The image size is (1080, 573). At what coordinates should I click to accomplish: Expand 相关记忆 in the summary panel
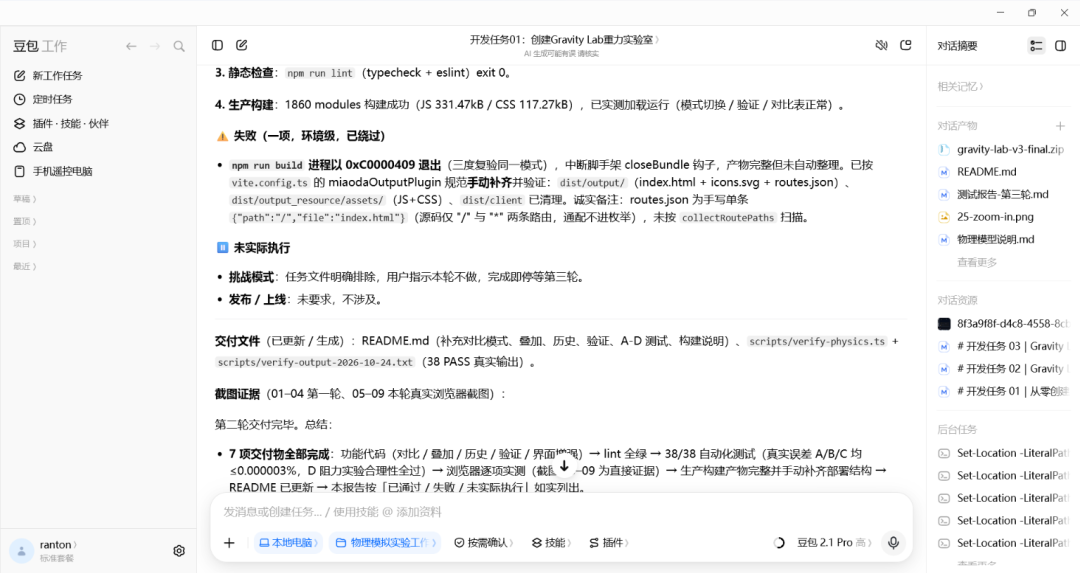[960, 87]
